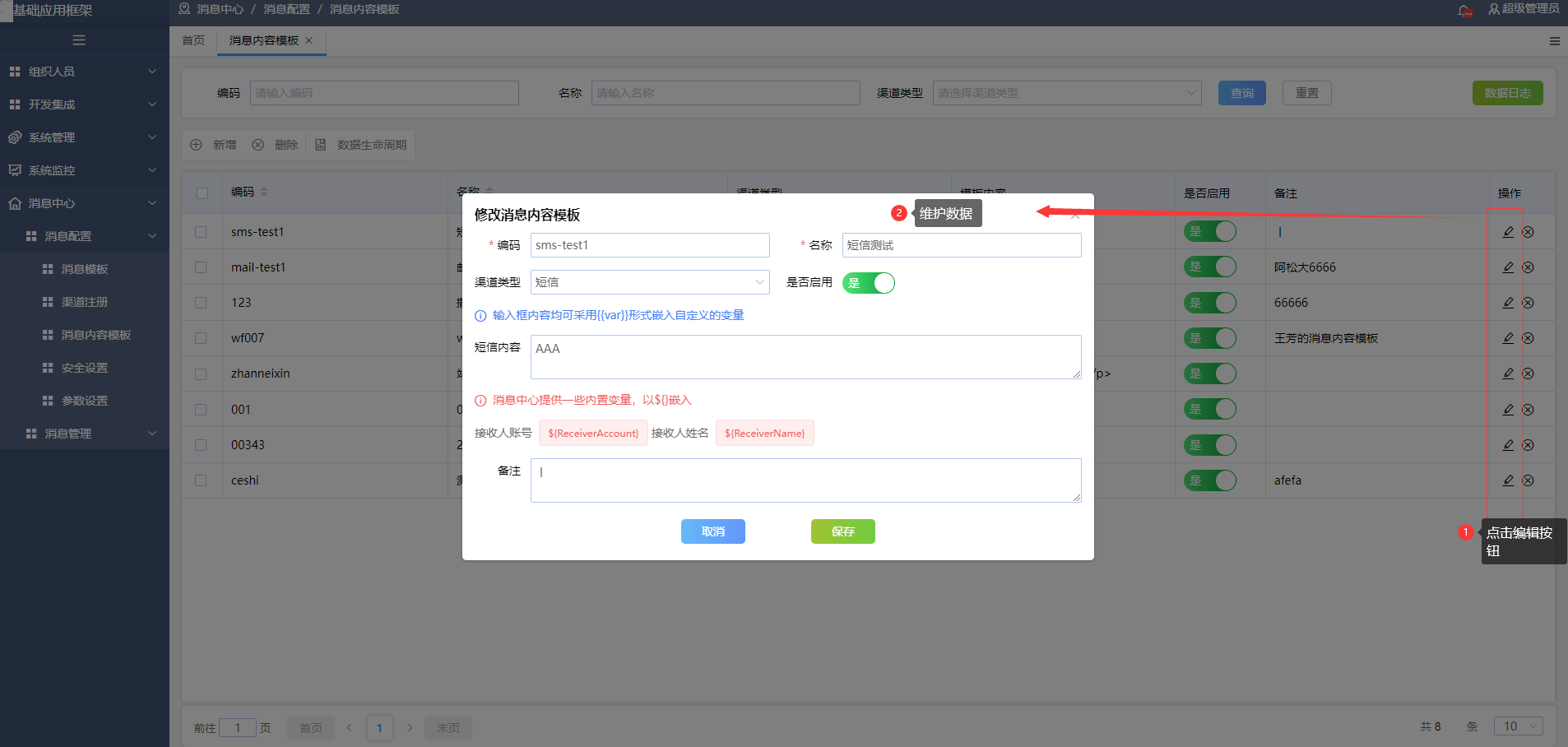Open the 消息内容模板 sidebar item
The height and width of the screenshot is (747, 1568).
click(x=85, y=335)
